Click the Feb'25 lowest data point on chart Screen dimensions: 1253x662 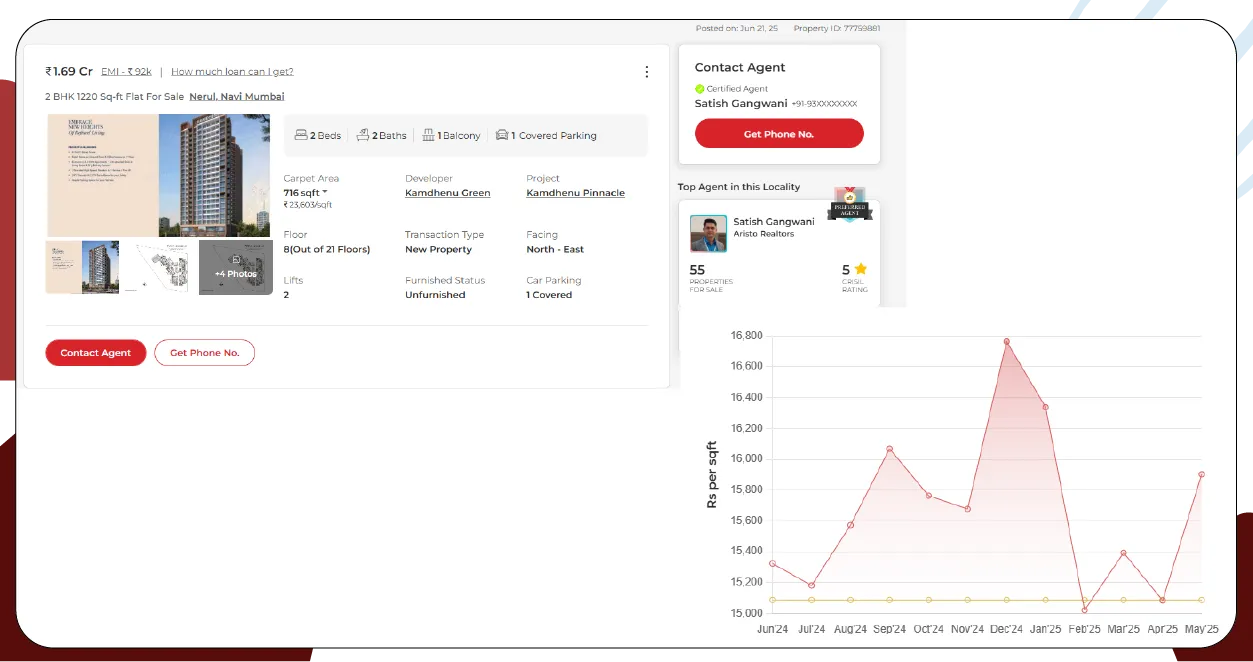point(1085,610)
